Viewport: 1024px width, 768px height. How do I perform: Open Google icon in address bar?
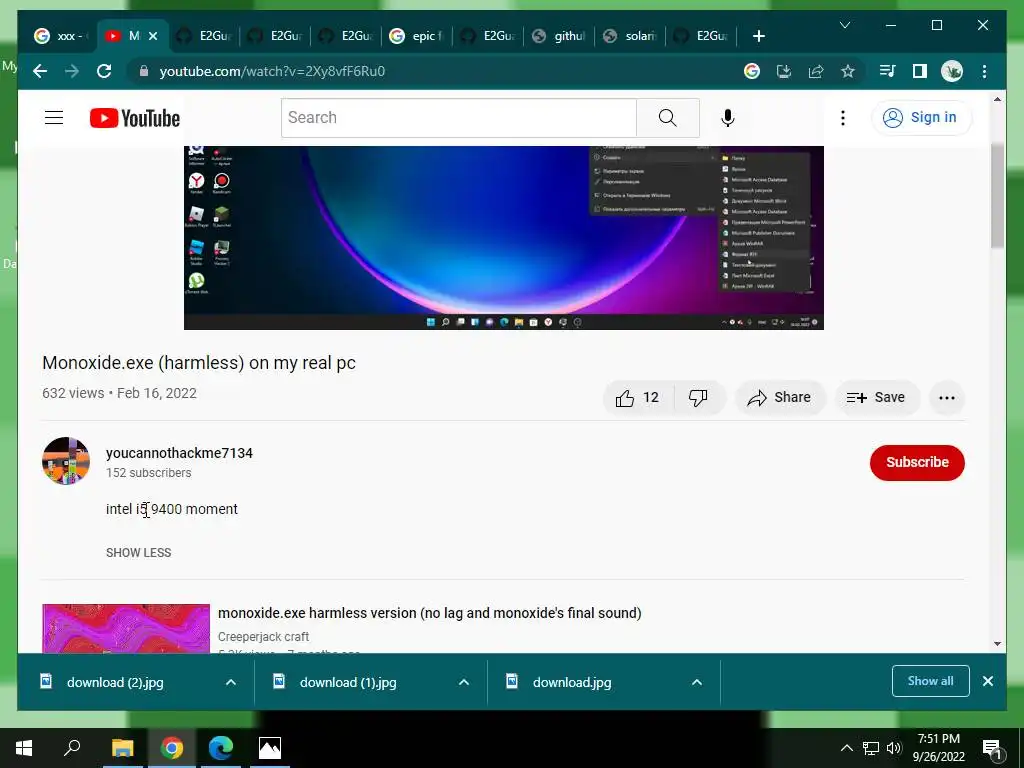tap(752, 71)
